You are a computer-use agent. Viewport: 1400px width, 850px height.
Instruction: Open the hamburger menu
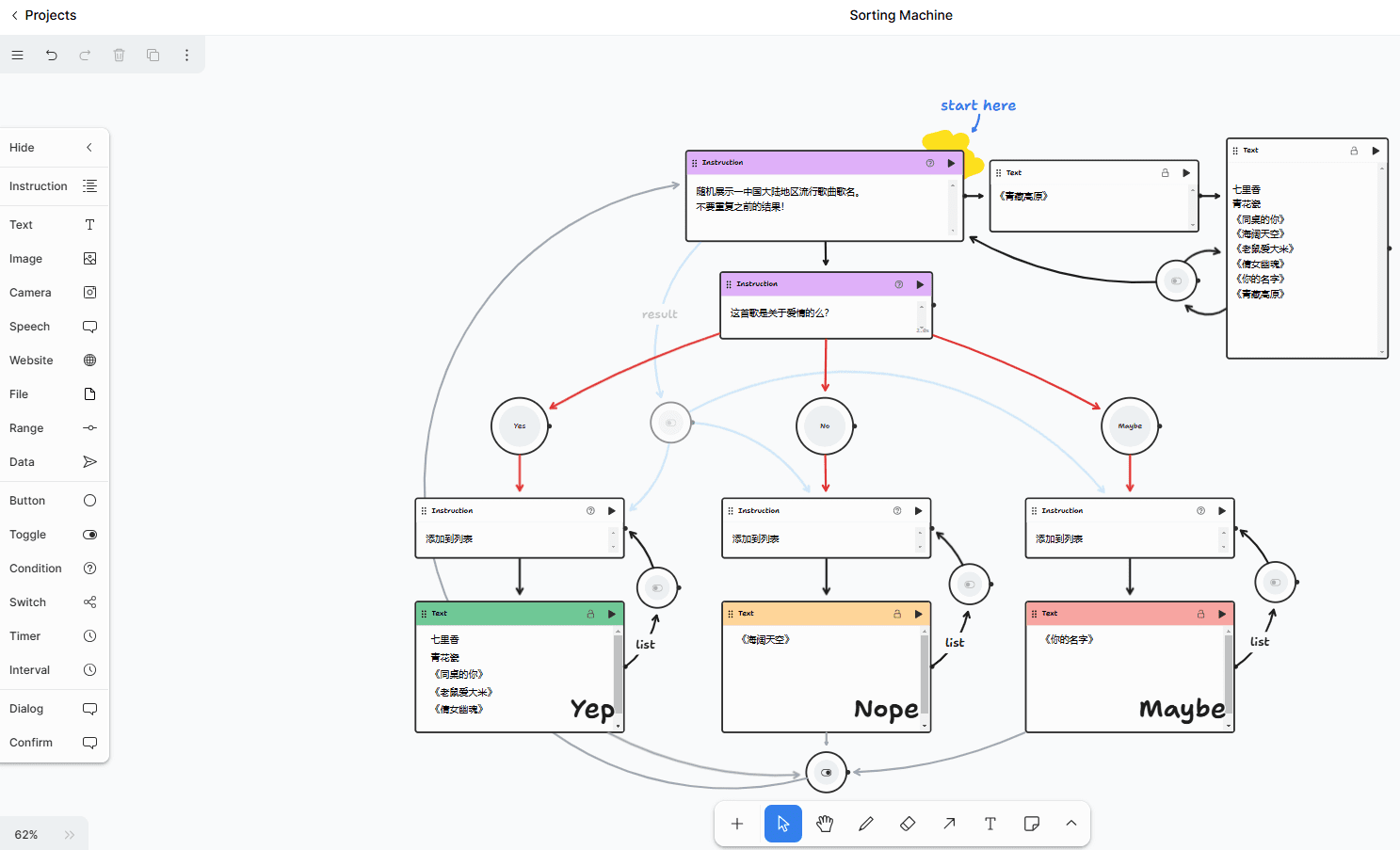[x=17, y=56]
